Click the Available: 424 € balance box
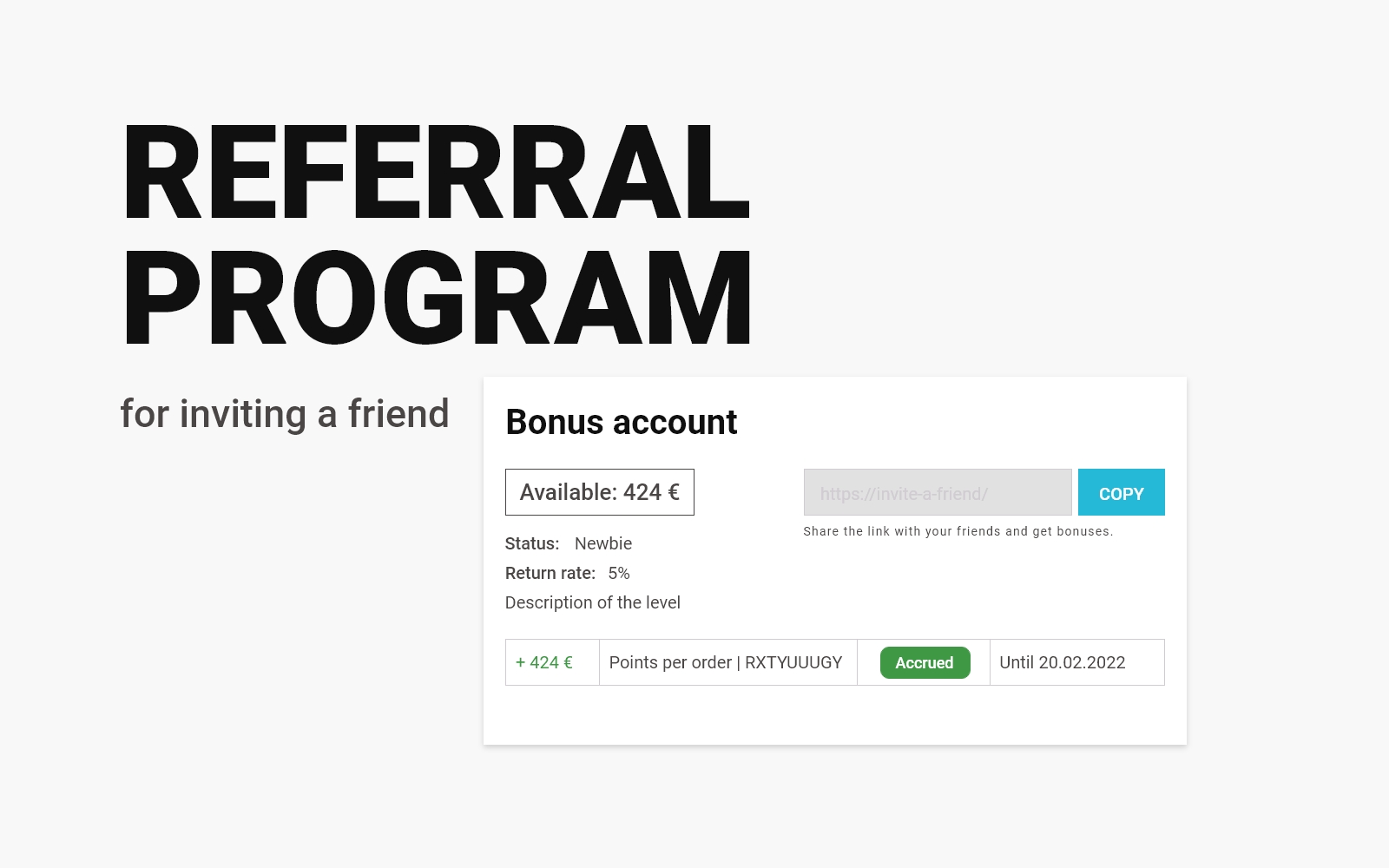Viewport: 1389px width, 868px height. (x=600, y=492)
